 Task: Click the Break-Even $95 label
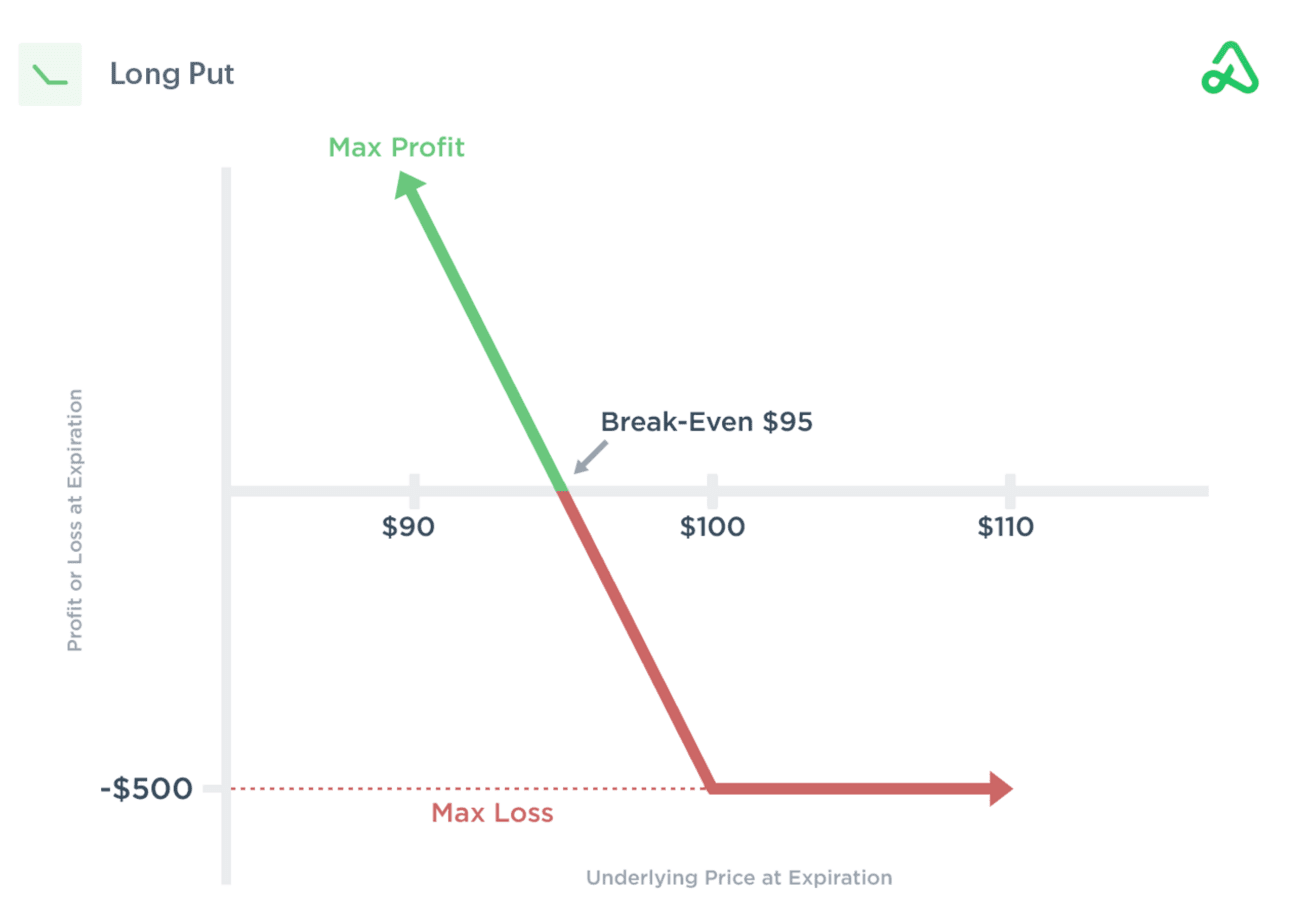tap(707, 422)
